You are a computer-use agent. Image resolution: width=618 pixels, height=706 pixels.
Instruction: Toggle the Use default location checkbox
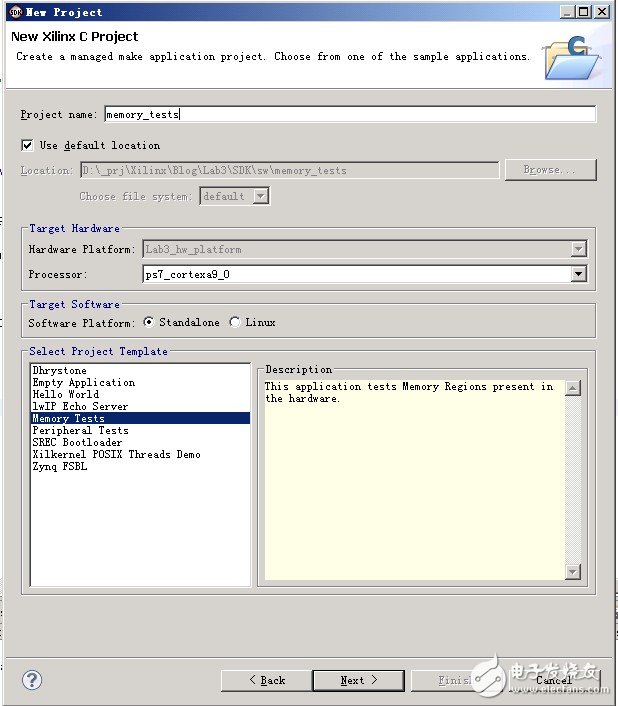click(x=27, y=145)
